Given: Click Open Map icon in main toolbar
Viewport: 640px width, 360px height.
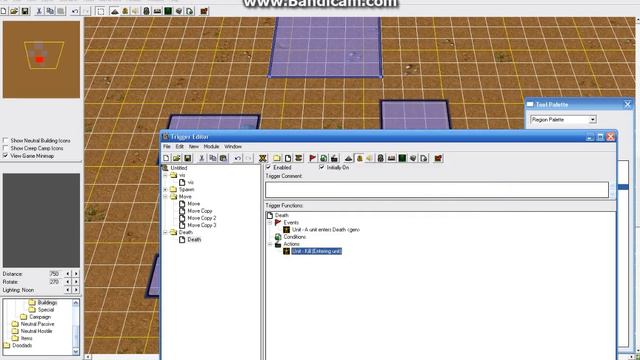Looking at the screenshot, I should (14, 11).
